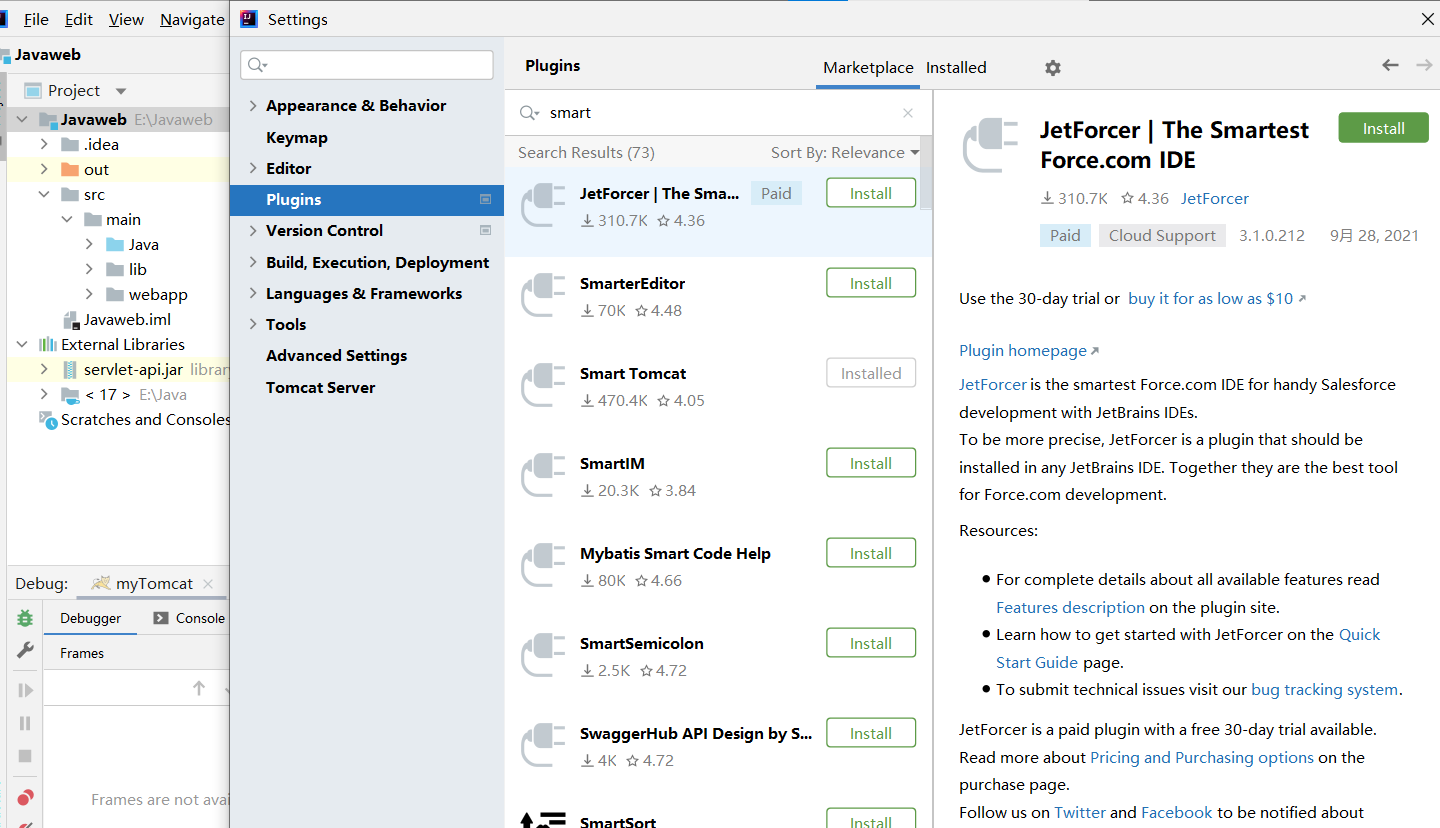This screenshot has width=1440, height=828.
Task: Click the back arrow in Settings dialog
Action: (1390, 65)
